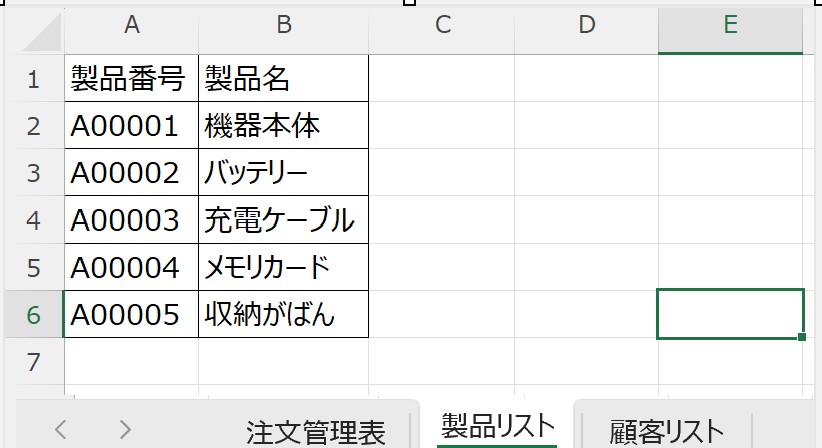Switch to the 注文管理表 sheet tab
Viewport: 822px width, 448px height.
coord(315,431)
